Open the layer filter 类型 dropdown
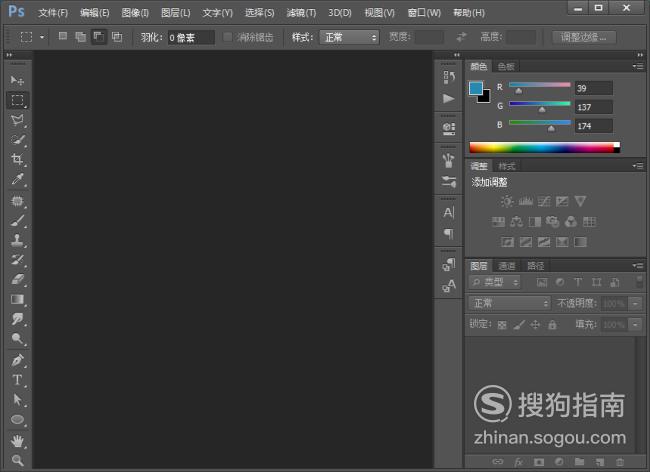Viewport: 650px width, 472px height. pos(495,282)
